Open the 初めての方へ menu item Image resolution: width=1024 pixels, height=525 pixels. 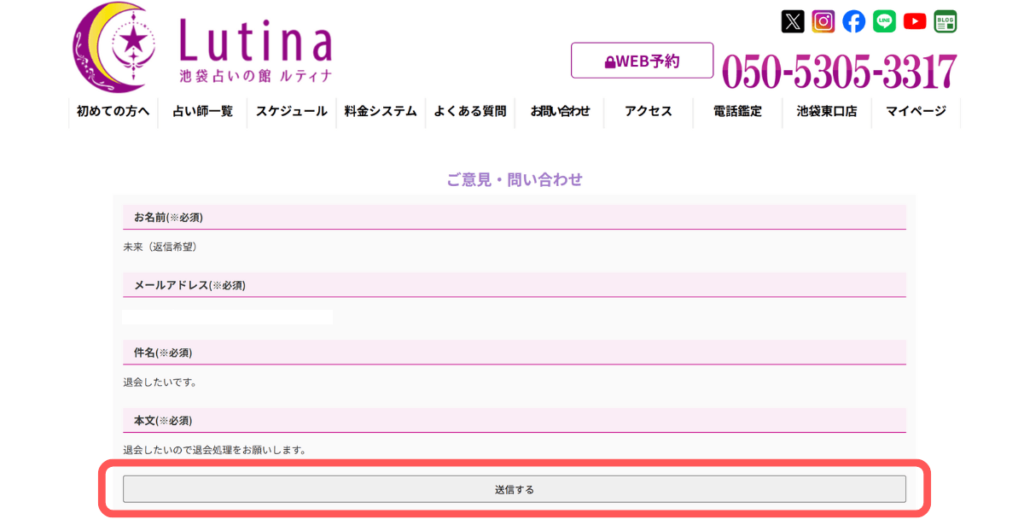113,112
